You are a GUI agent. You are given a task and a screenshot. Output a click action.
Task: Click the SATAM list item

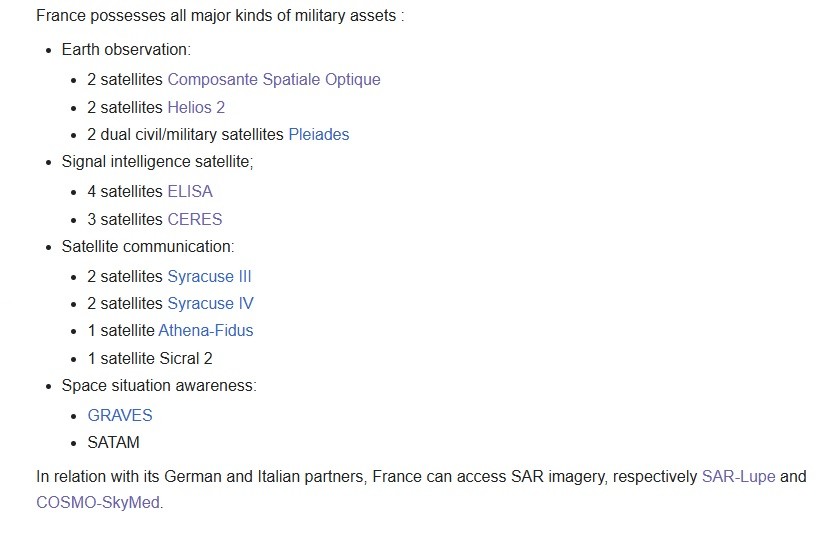click(x=114, y=442)
